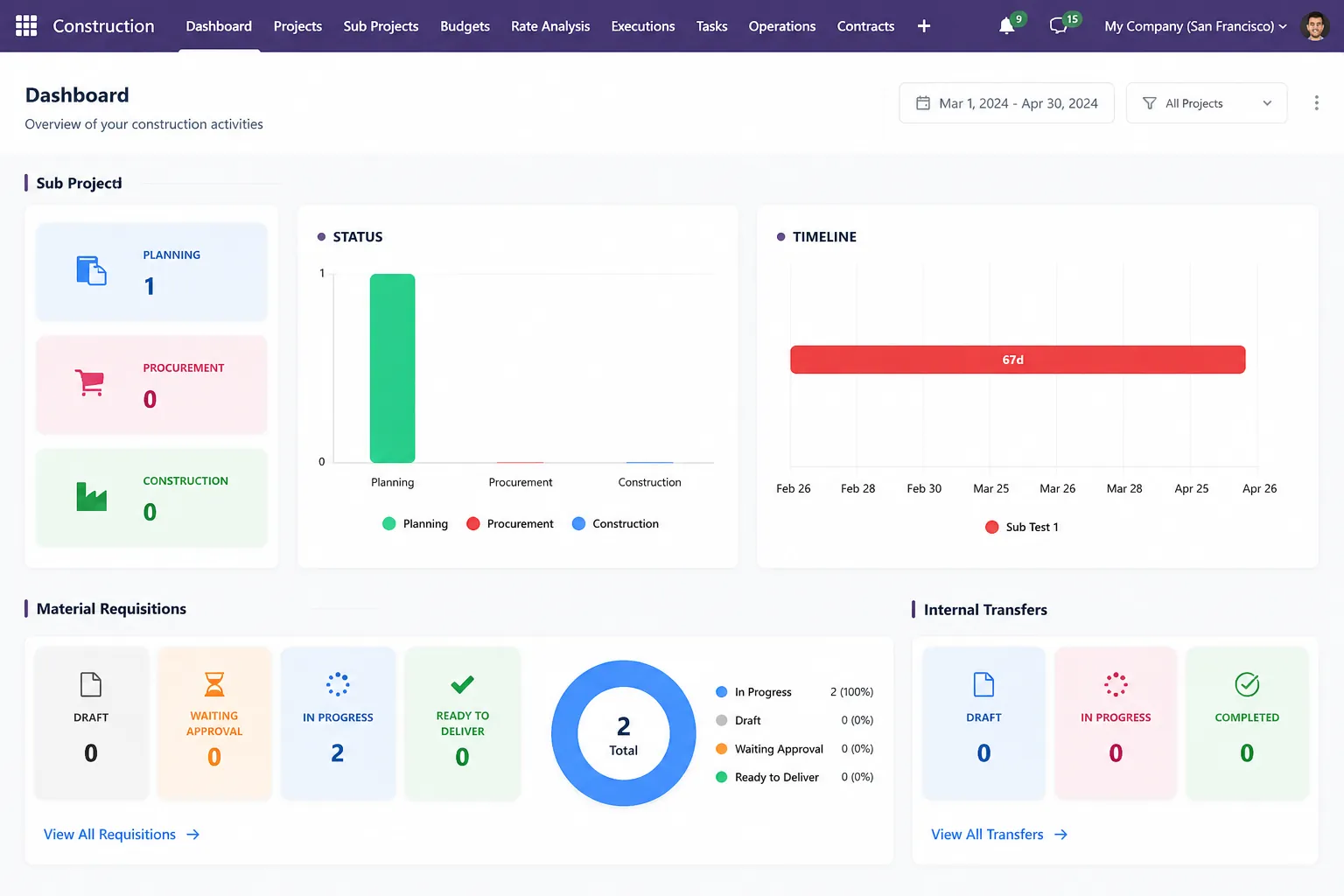
Task: Navigate to Tasks menu
Action: pyautogui.click(x=711, y=26)
